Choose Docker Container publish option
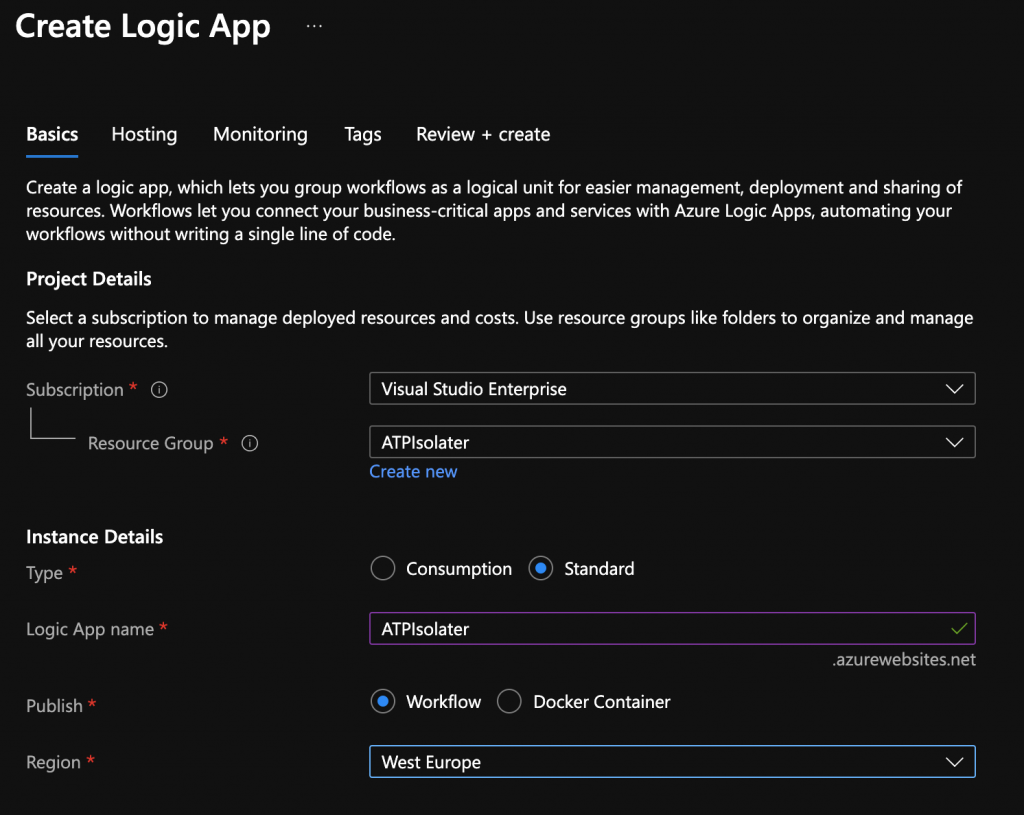The image size is (1024, 815). coord(510,702)
